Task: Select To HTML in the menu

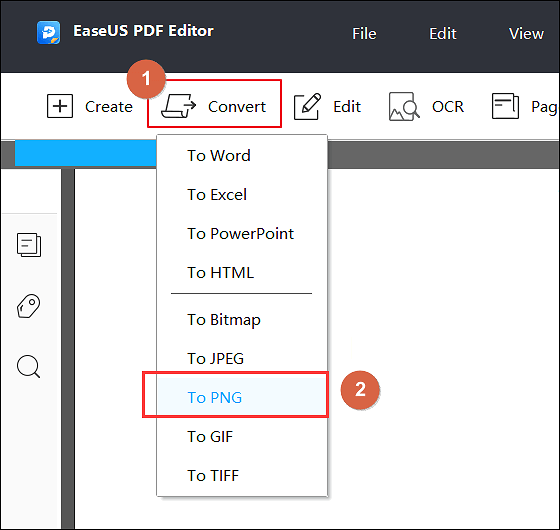Action: tap(242, 272)
